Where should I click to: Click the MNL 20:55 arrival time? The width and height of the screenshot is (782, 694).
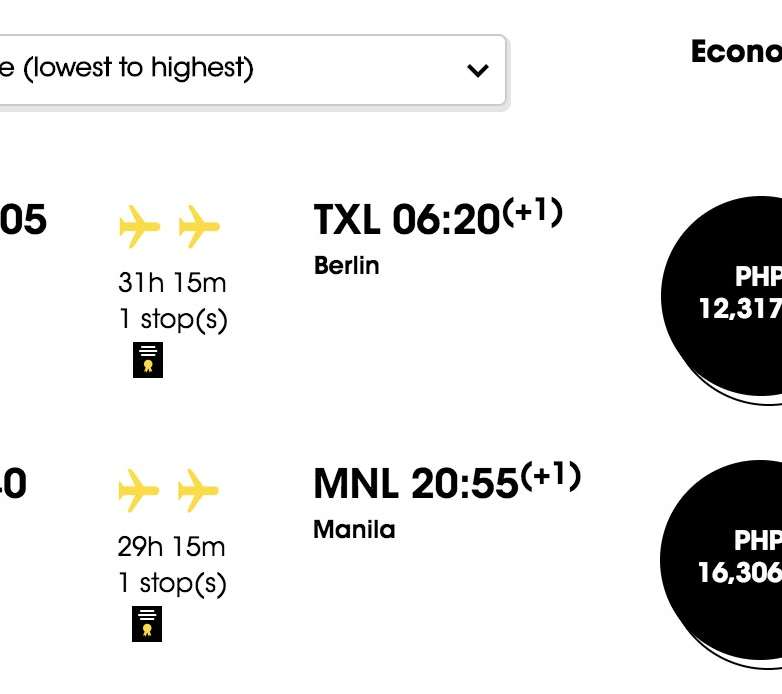click(x=415, y=485)
